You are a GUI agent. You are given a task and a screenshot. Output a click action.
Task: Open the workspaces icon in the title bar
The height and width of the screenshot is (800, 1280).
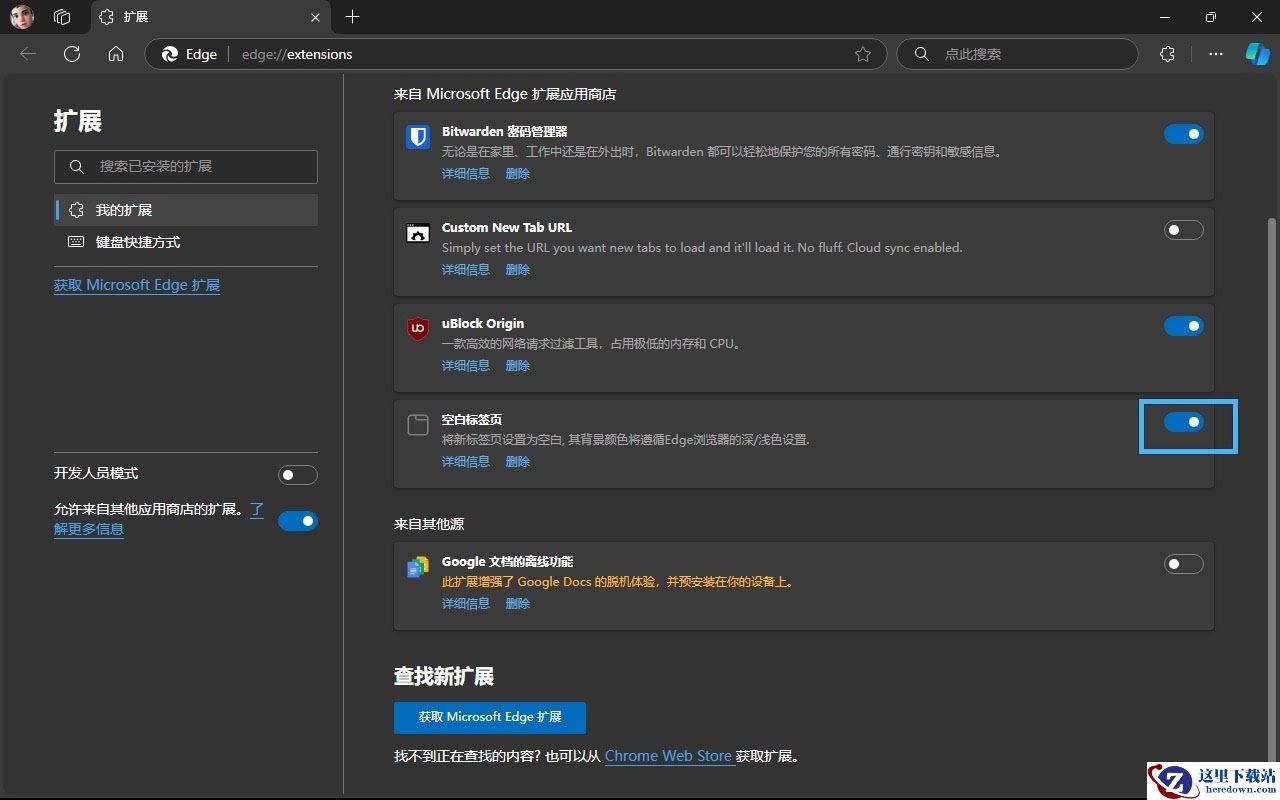click(62, 17)
